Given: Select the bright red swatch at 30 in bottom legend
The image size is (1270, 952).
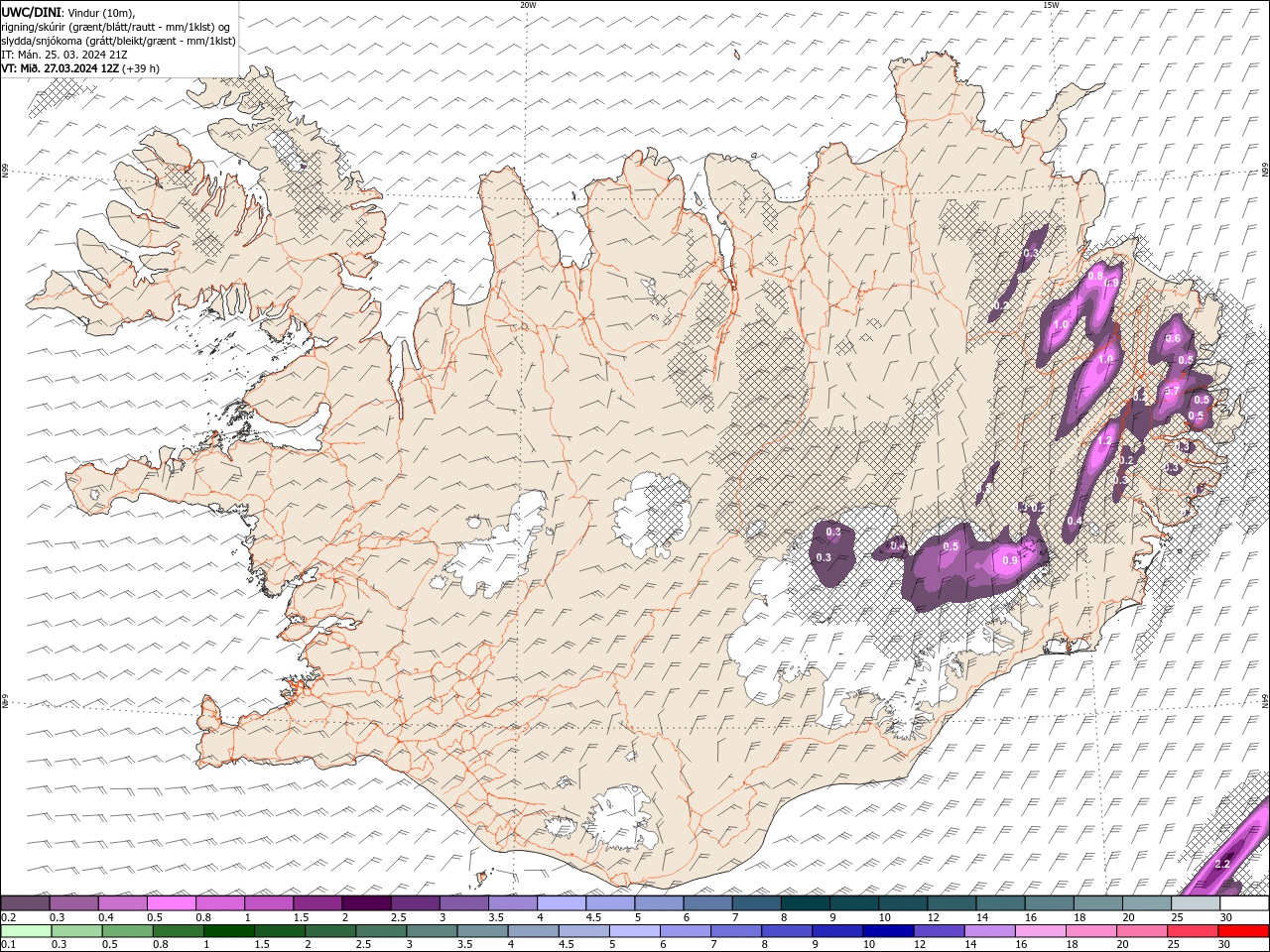Looking at the screenshot, I should (1242, 931).
